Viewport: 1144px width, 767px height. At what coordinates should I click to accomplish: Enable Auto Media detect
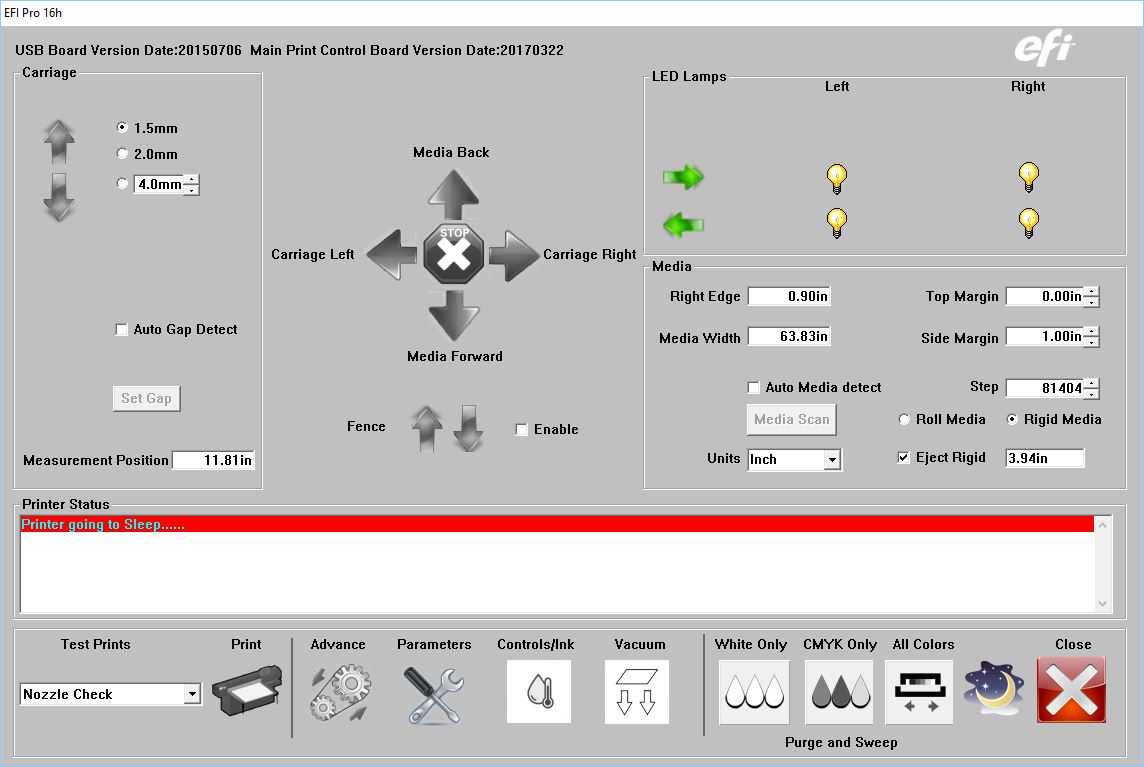coord(755,387)
